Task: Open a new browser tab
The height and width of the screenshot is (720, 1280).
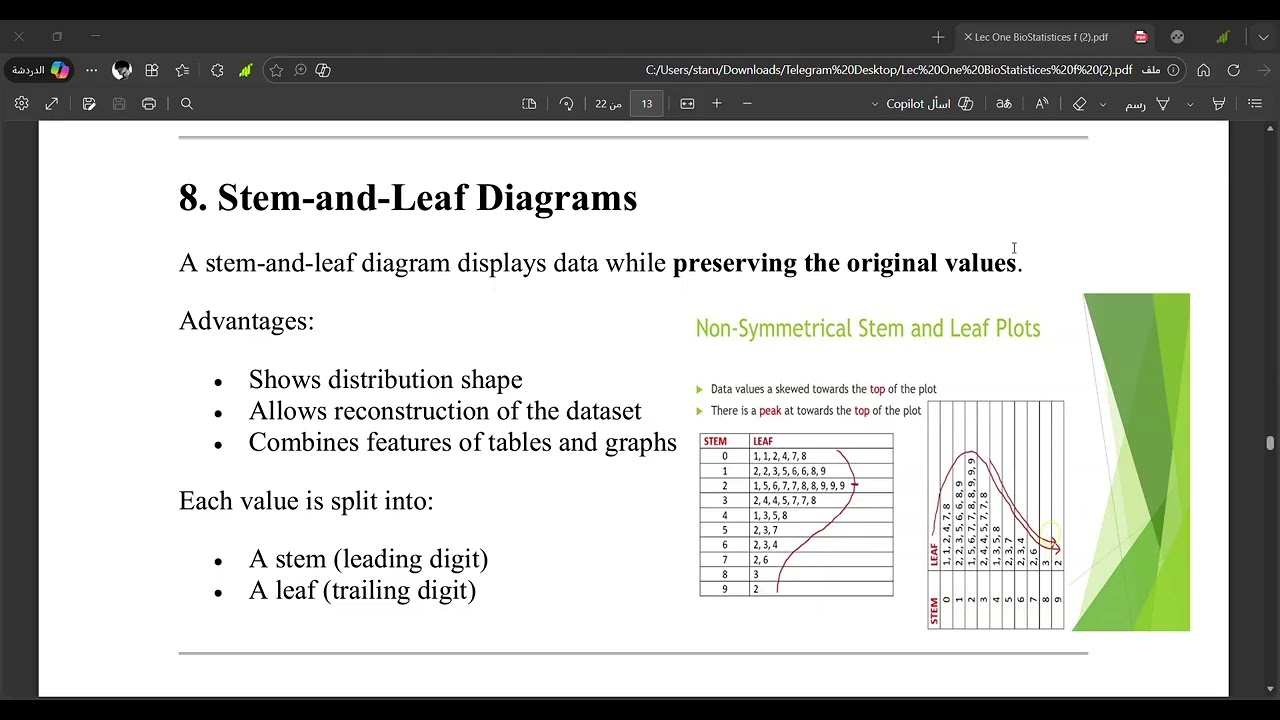Action: [938, 37]
